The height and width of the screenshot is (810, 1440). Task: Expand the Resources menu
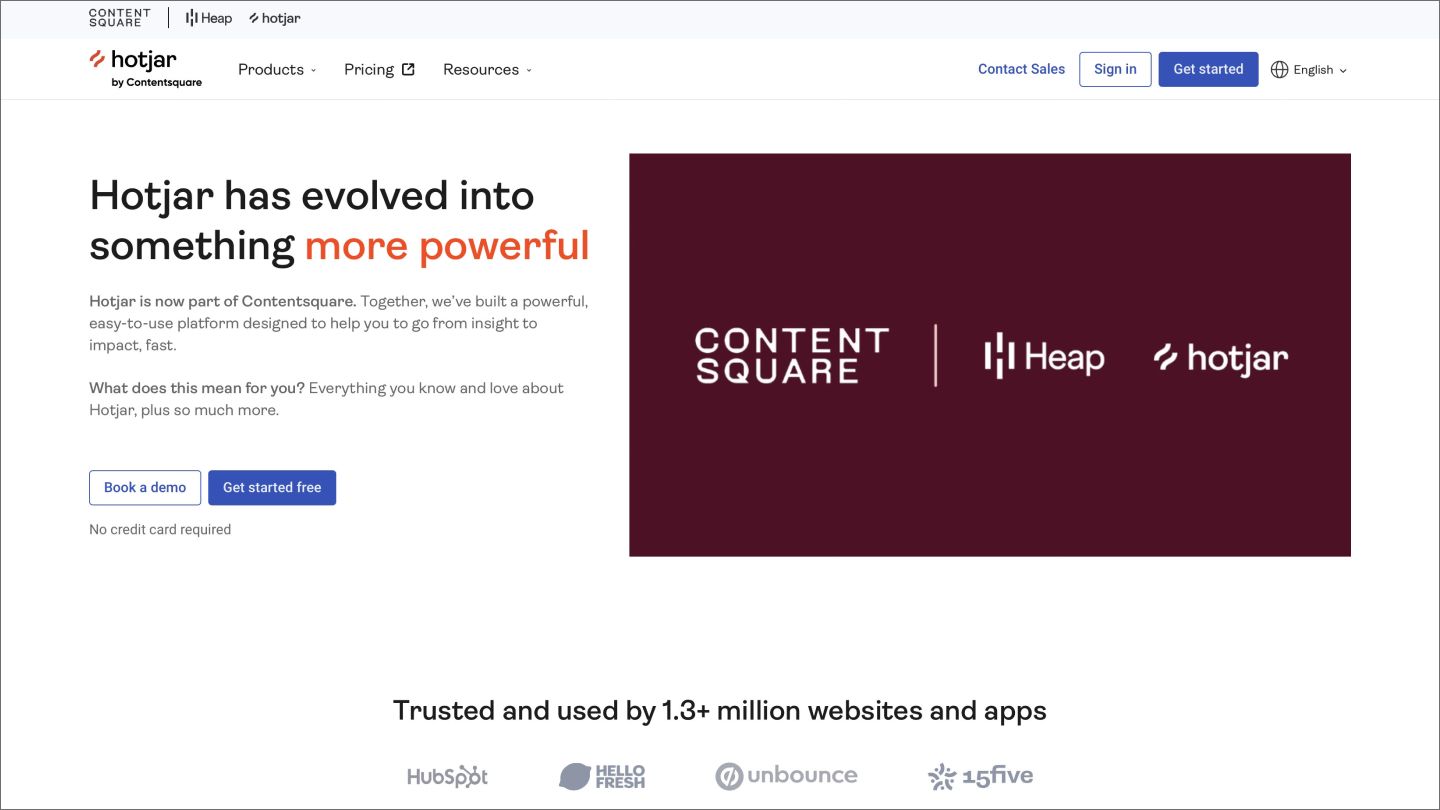487,69
